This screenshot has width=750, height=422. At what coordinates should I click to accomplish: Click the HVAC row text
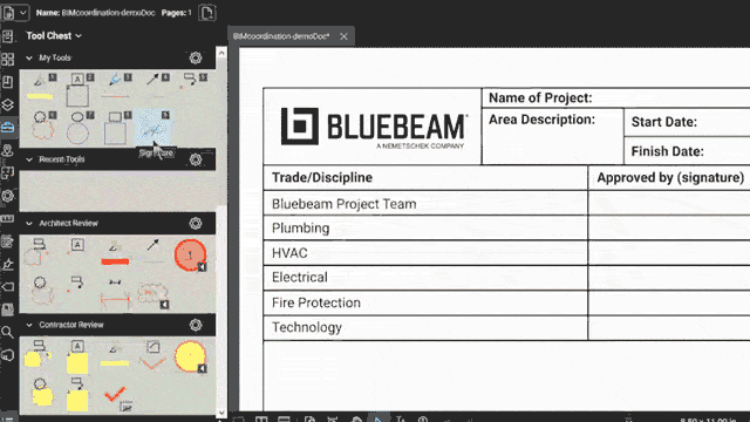point(289,253)
